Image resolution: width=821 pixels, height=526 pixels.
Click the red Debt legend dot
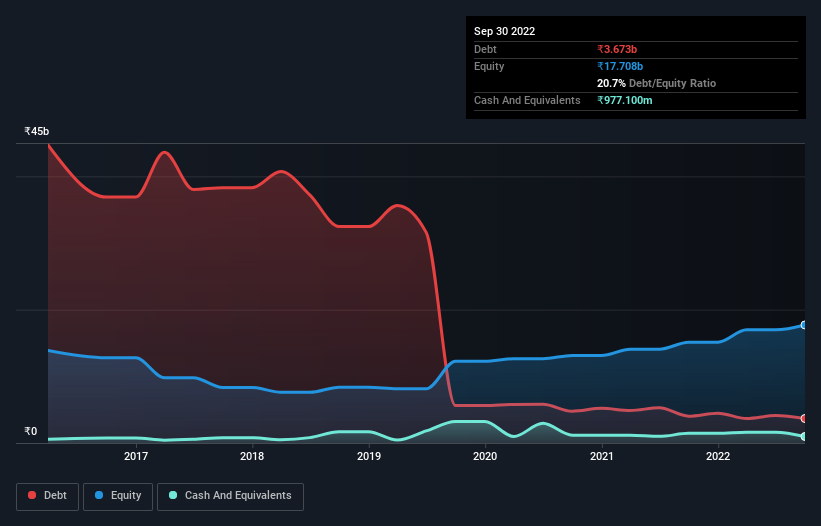click(x=32, y=495)
